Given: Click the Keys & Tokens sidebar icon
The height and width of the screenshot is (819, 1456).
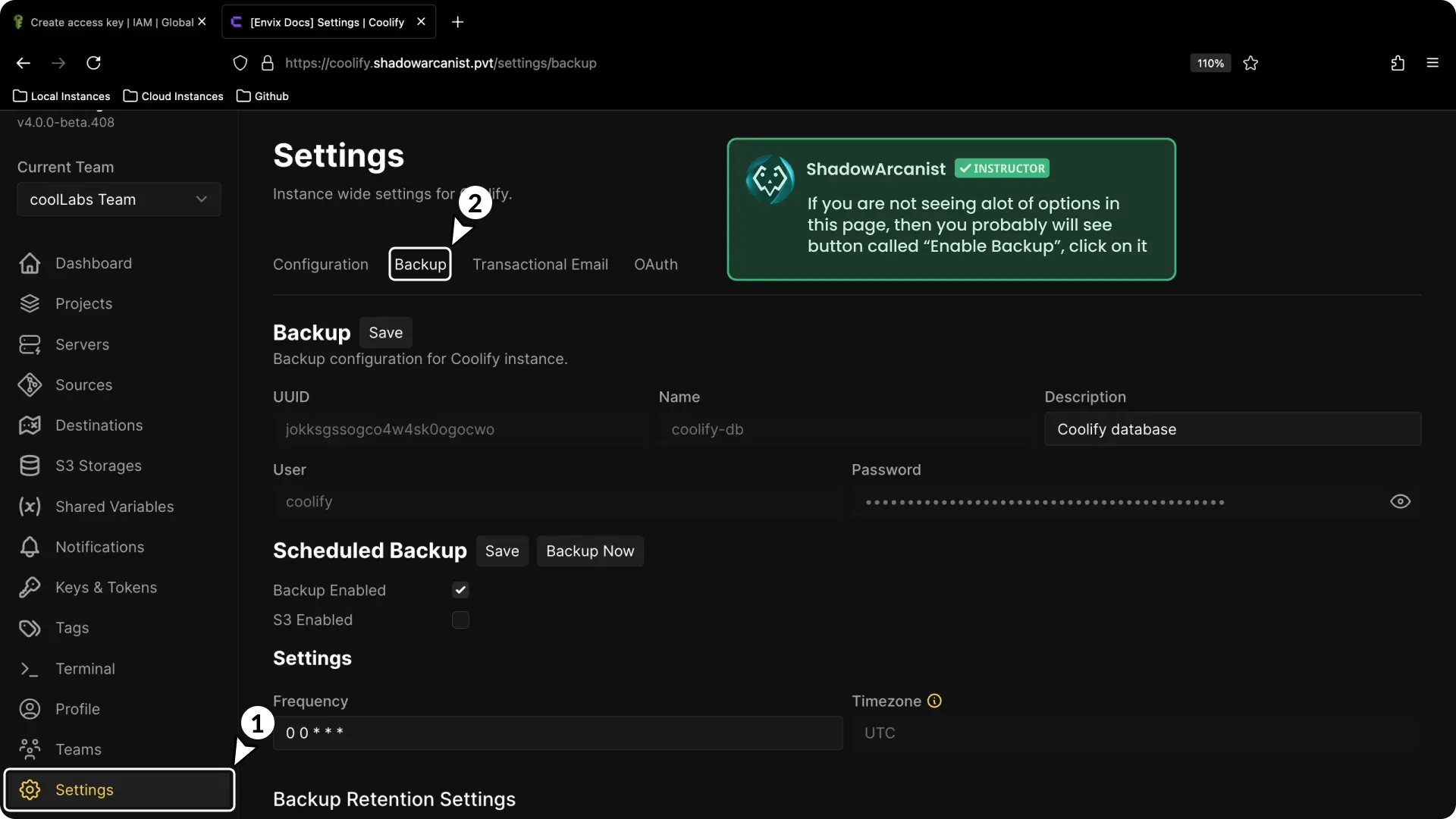Looking at the screenshot, I should pos(28,587).
